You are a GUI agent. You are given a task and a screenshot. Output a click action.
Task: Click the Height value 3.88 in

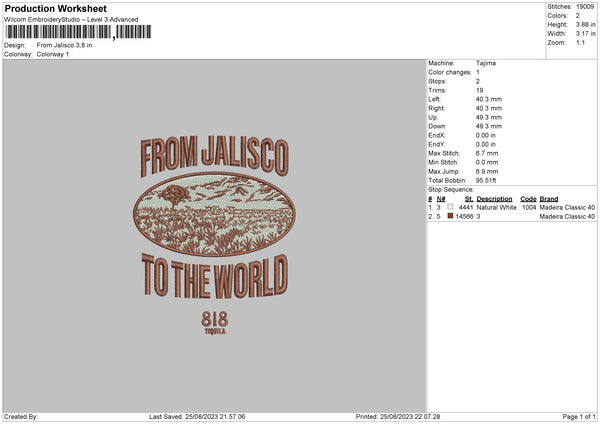pyautogui.click(x=585, y=24)
